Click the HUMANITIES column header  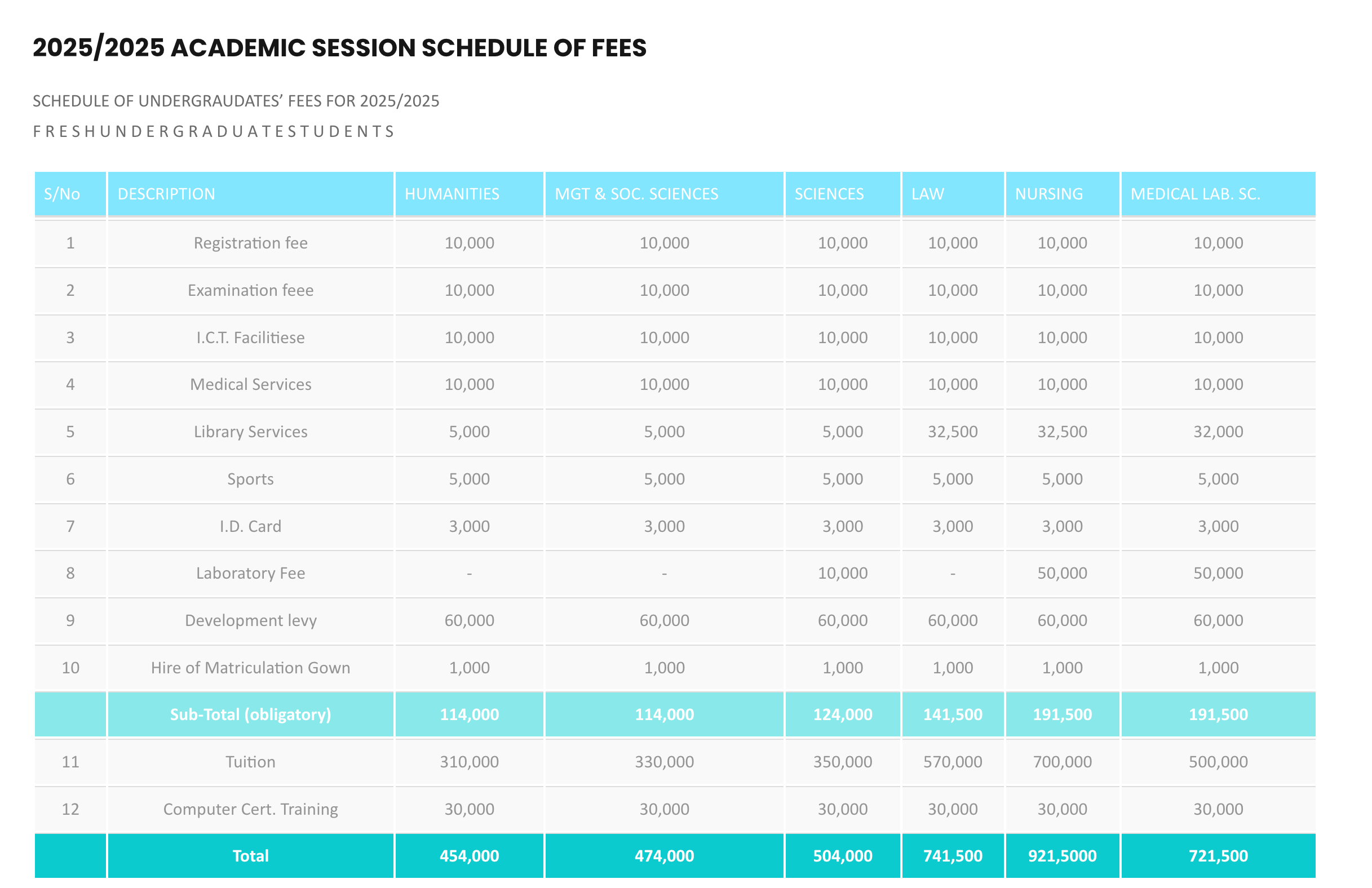[x=468, y=194]
